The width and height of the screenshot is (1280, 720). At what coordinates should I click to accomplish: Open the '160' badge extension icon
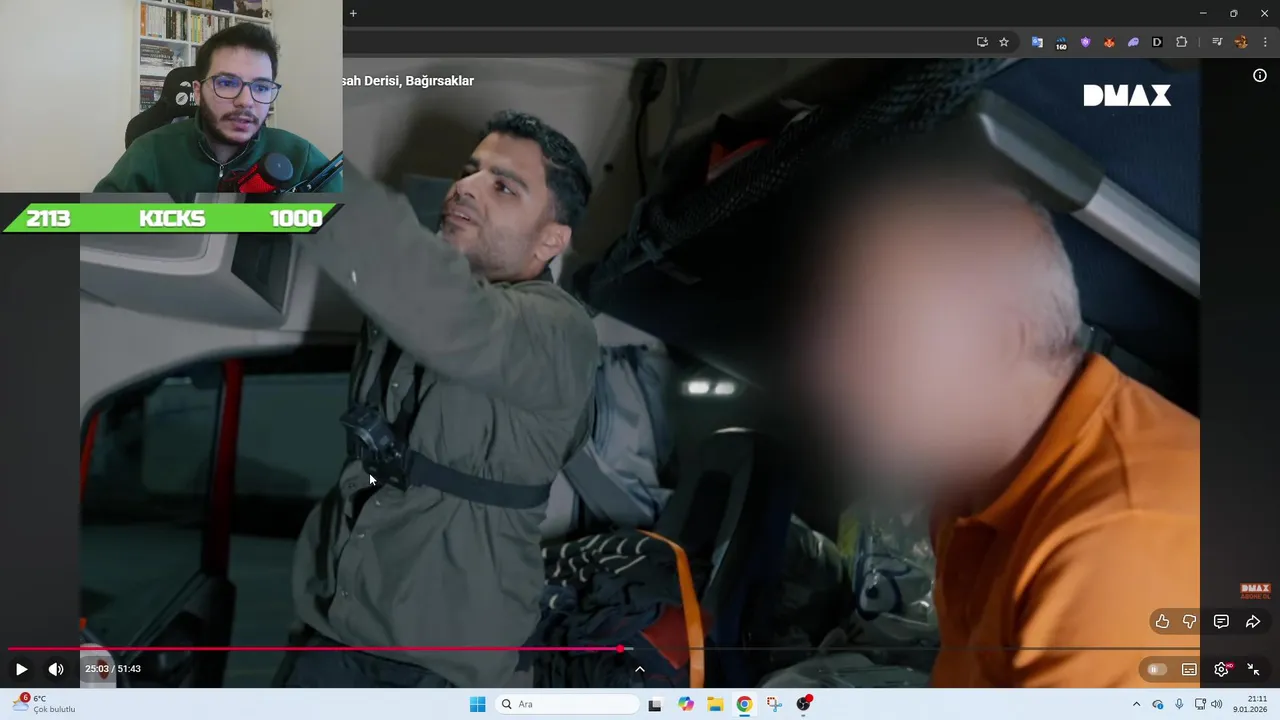[1061, 42]
